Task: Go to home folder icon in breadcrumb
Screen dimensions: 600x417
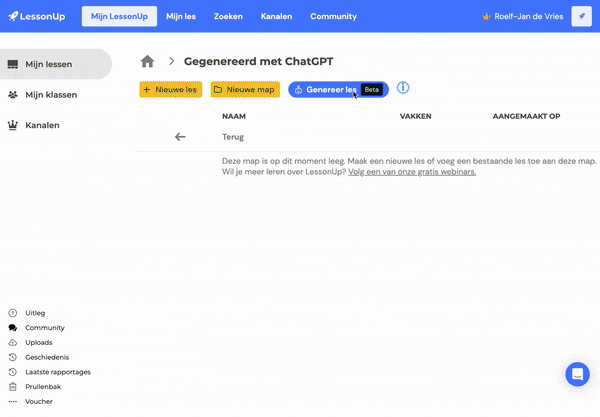Action: (147, 61)
